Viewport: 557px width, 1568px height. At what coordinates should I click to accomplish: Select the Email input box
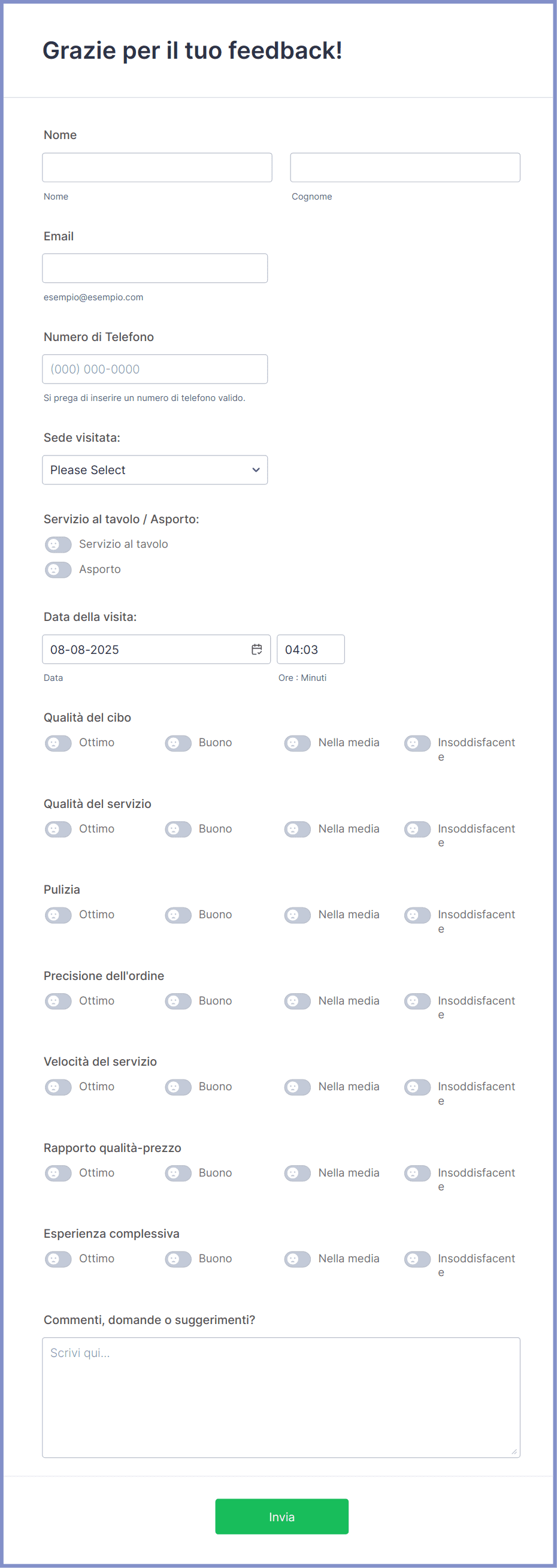pos(155,269)
